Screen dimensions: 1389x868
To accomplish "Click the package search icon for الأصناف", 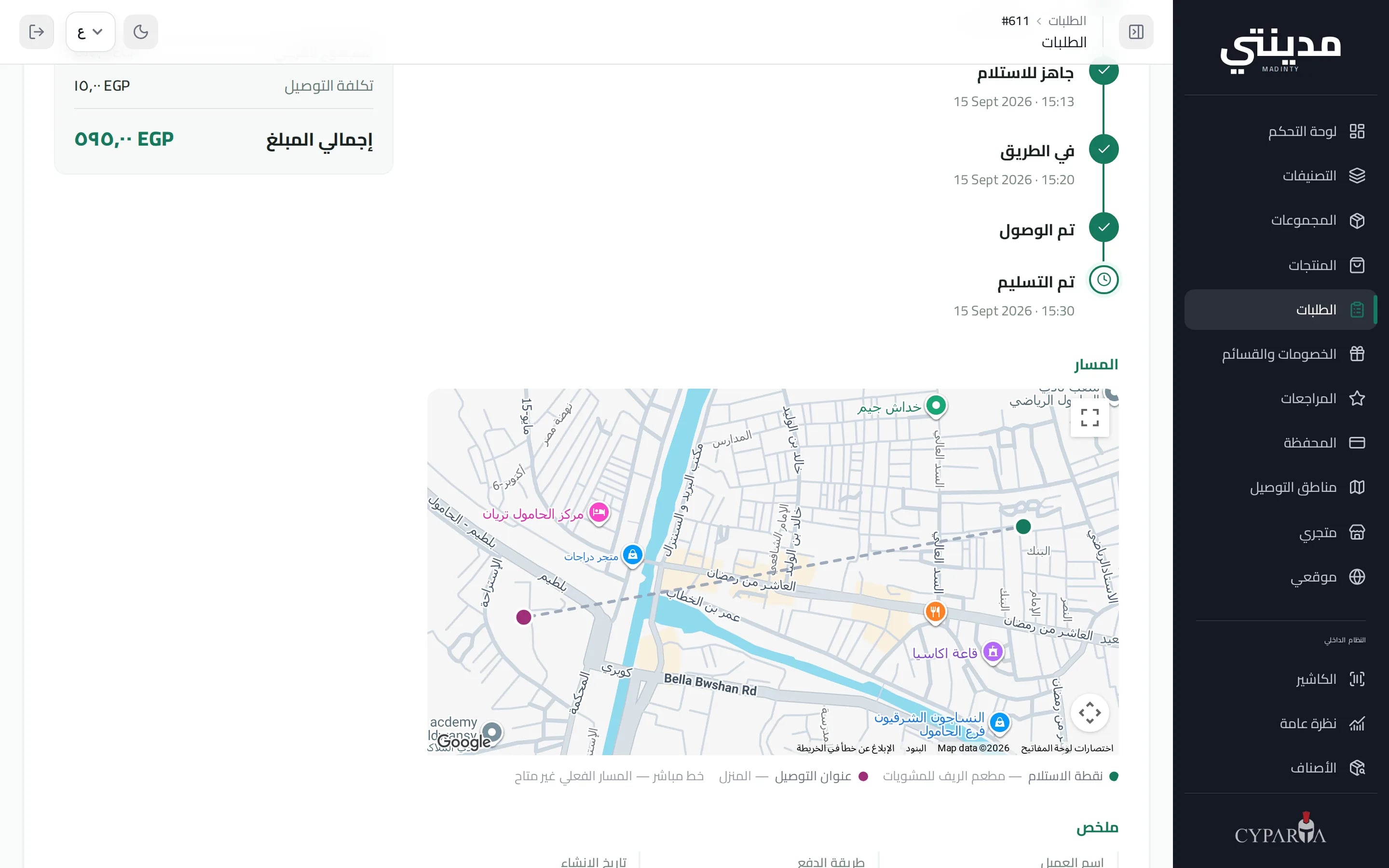I will click(1357, 768).
